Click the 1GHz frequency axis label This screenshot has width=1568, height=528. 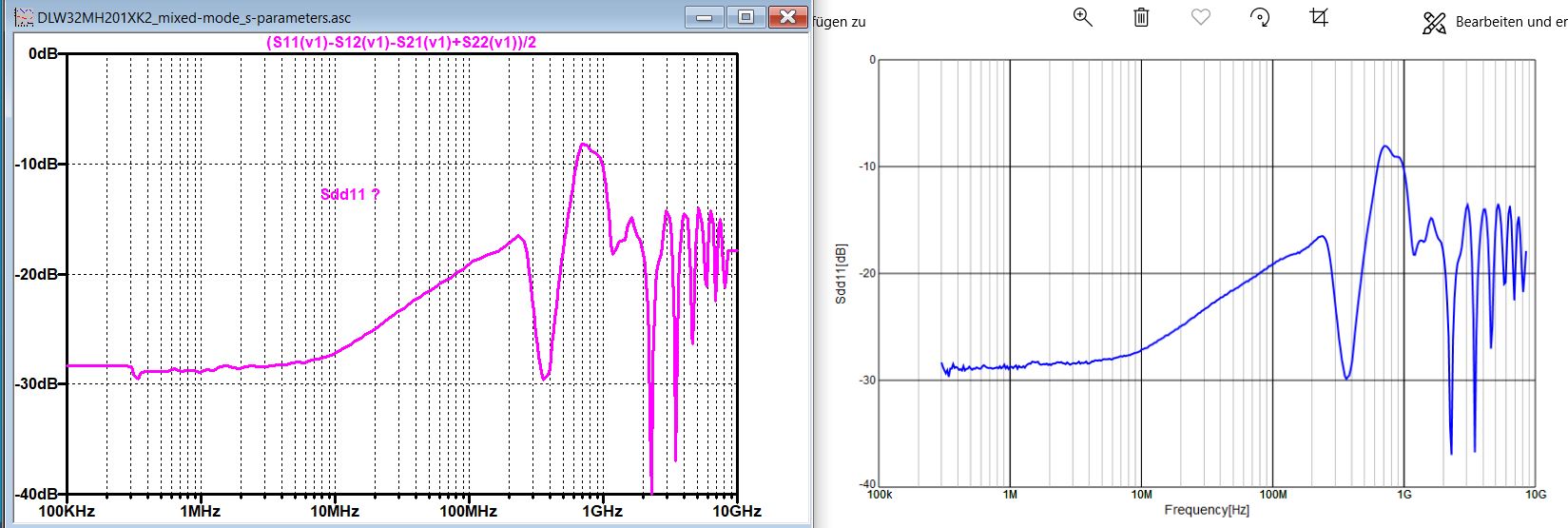point(602,511)
